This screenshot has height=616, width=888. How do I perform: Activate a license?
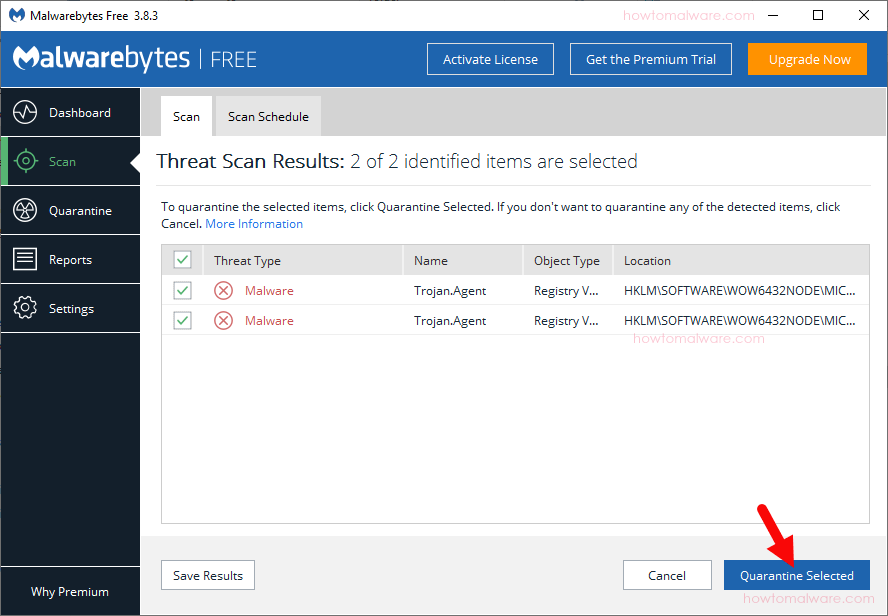490,59
